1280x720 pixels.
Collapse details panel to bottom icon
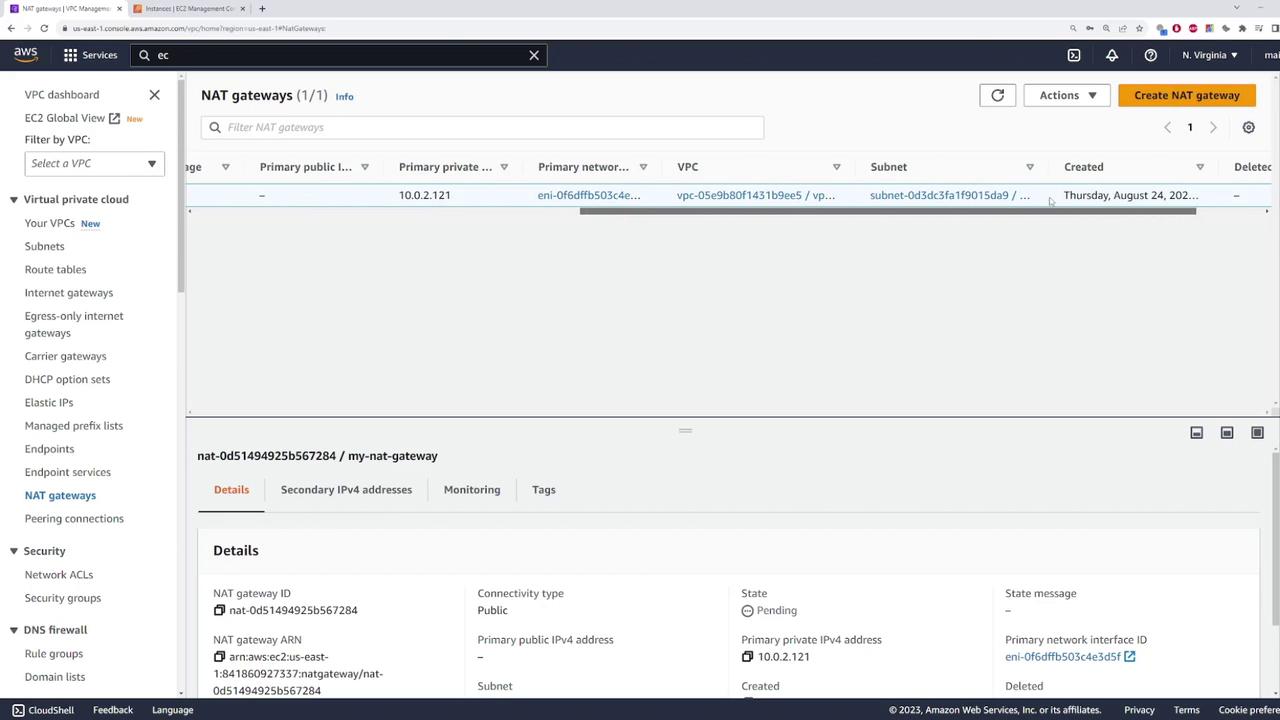coord(1196,433)
